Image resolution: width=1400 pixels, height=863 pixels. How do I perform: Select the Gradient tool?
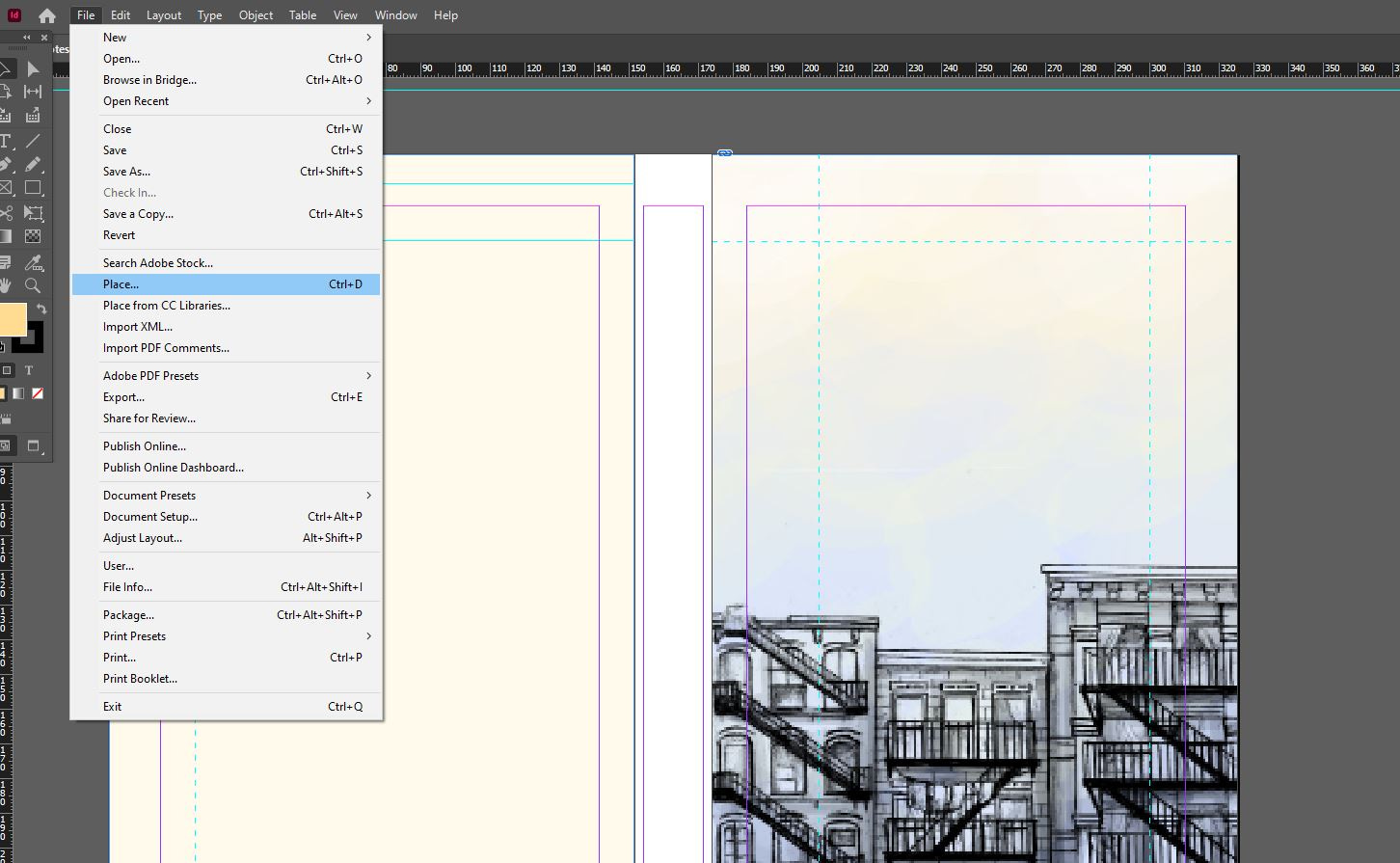coord(9,234)
